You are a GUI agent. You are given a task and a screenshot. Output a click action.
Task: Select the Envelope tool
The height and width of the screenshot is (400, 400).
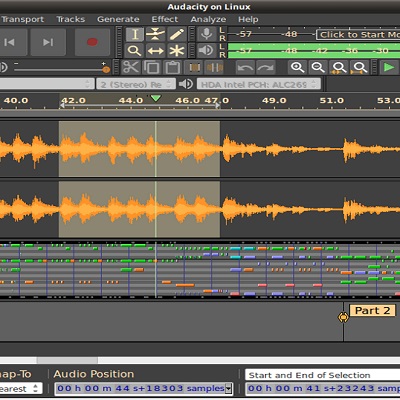point(155,34)
